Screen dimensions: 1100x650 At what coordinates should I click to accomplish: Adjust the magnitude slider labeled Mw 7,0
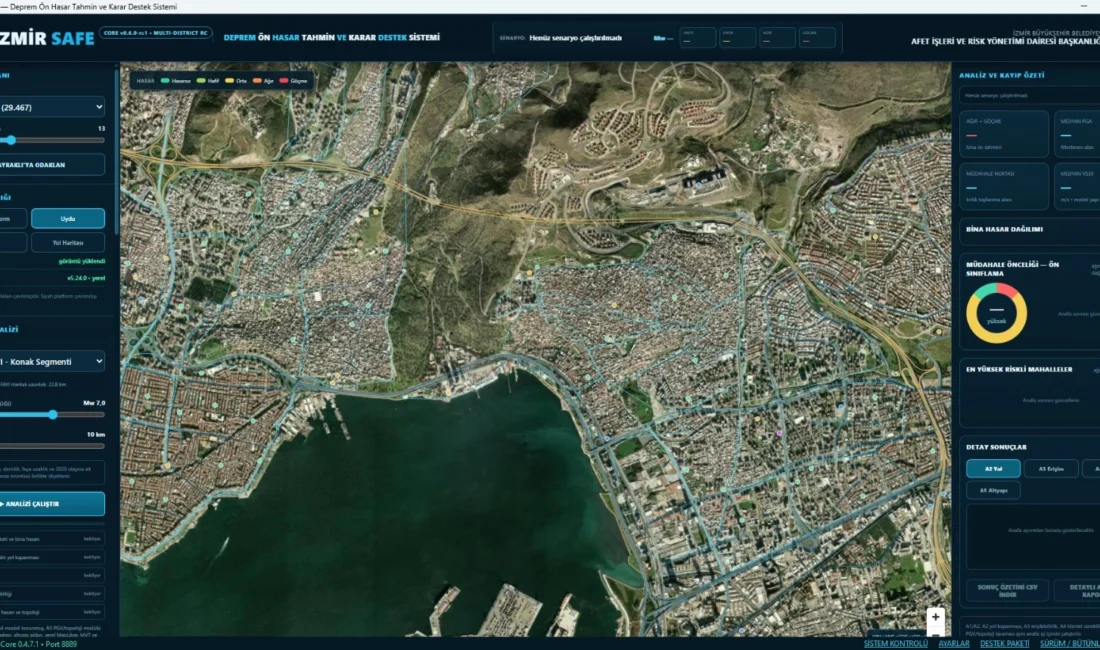pyautogui.click(x=52, y=414)
